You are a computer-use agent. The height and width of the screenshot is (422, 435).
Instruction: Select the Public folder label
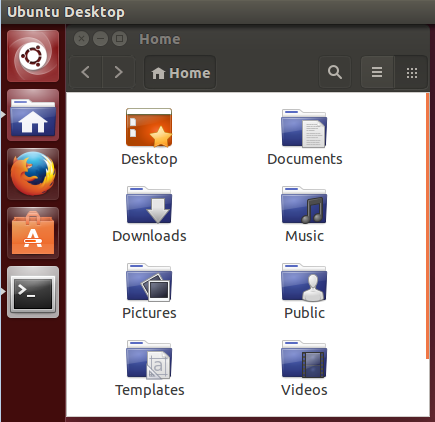click(304, 313)
